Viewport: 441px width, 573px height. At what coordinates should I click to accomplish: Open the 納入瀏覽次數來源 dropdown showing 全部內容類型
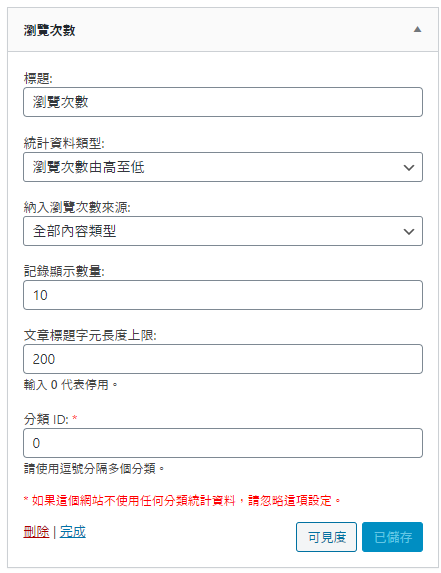point(223,231)
